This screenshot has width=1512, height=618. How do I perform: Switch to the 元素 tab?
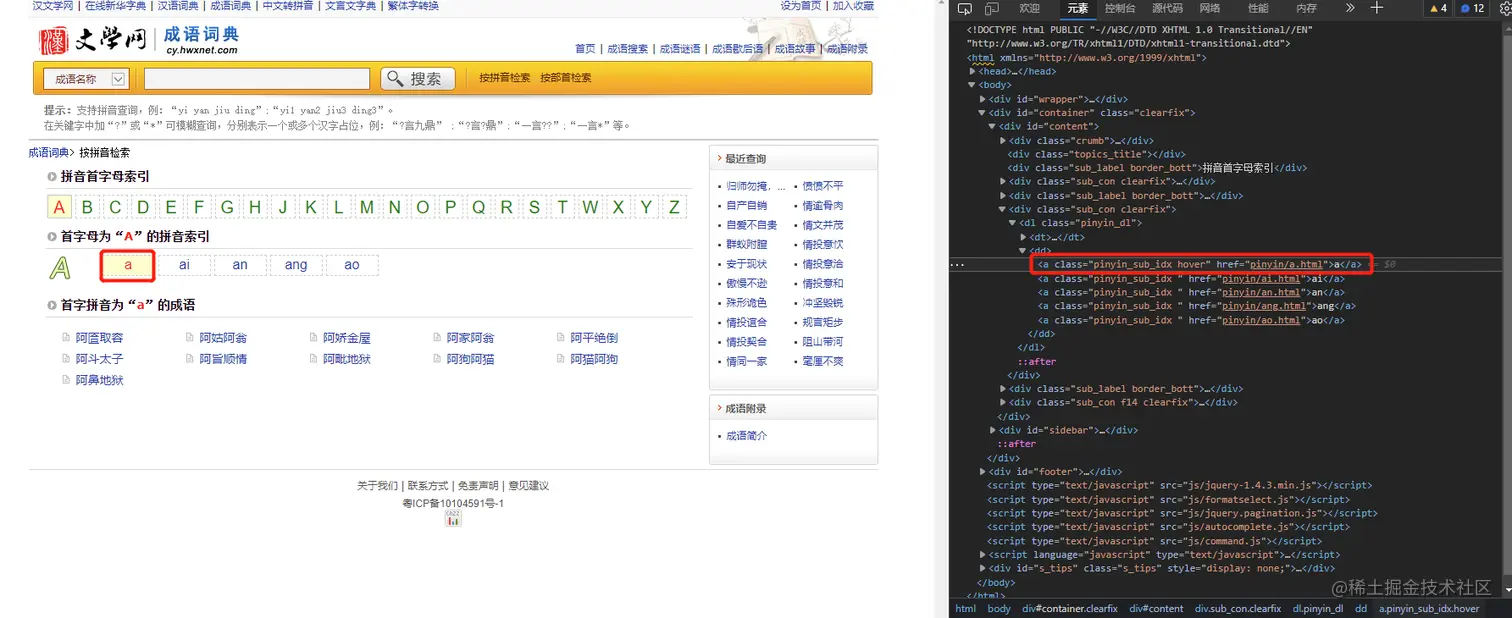[1077, 8]
